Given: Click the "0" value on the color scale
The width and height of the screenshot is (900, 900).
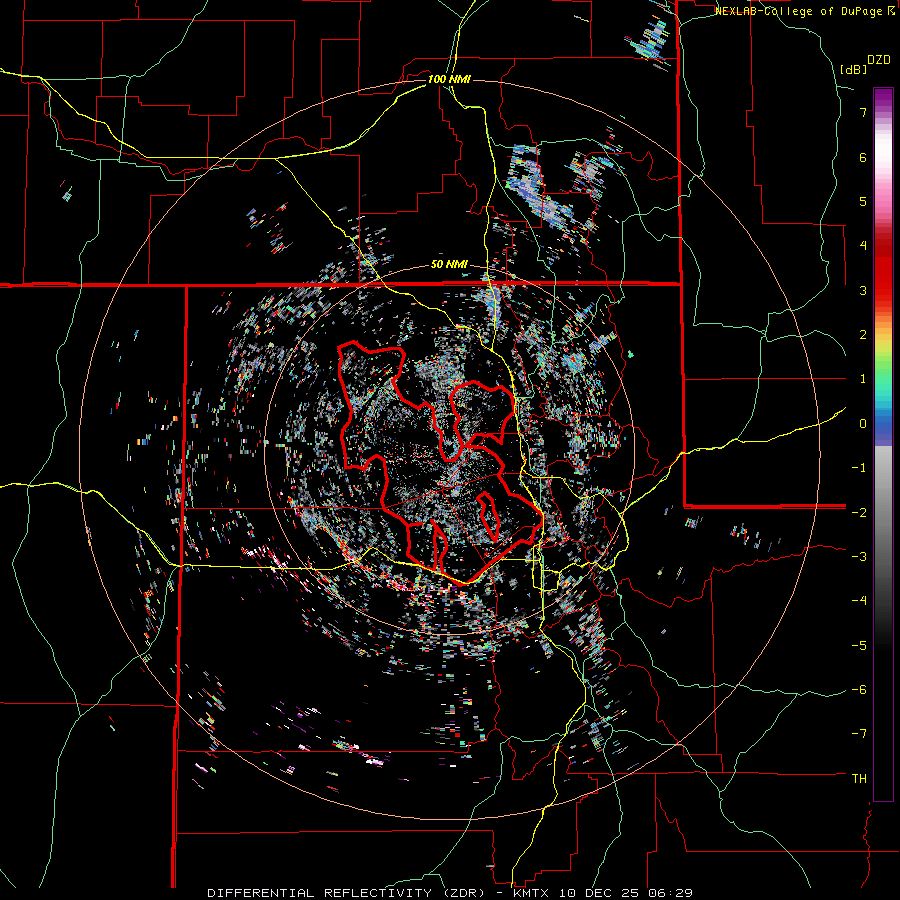Looking at the screenshot, I should (863, 423).
